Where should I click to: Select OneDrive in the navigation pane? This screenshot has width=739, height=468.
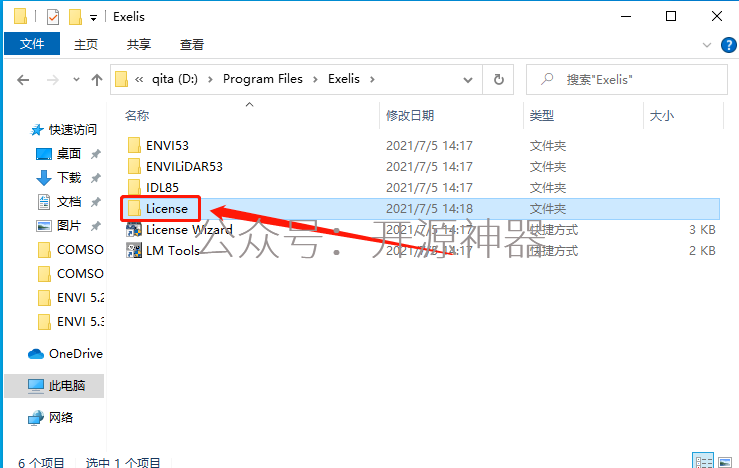(76, 354)
